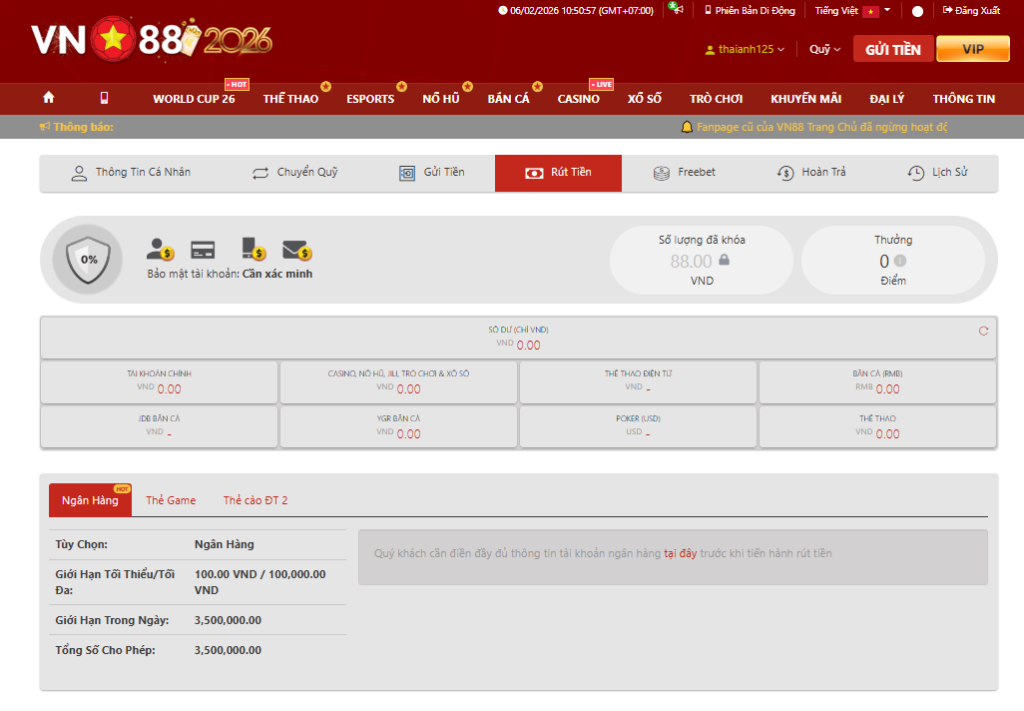The width and height of the screenshot is (1024, 711).
Task: Open BẮN CÁ menu
Action: pyautogui.click(x=508, y=99)
